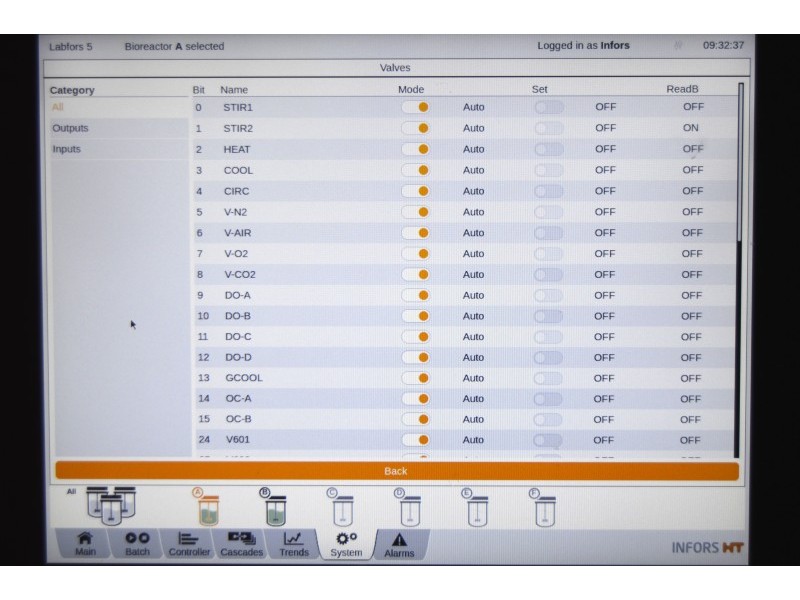800x600 pixels.
Task: Toggle the Set switch for V601
Action: click(x=548, y=440)
